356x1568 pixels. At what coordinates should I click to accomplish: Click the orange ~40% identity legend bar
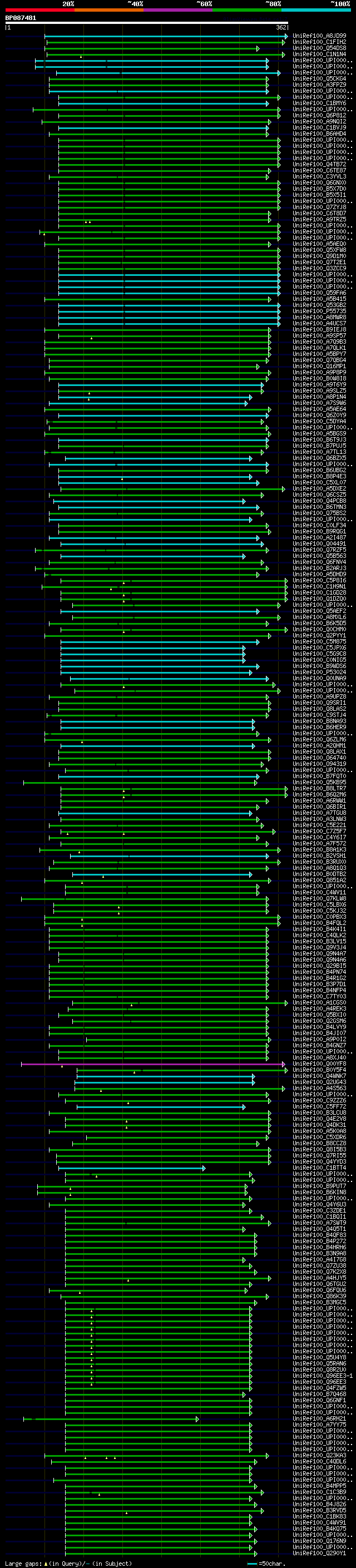pos(109,10)
